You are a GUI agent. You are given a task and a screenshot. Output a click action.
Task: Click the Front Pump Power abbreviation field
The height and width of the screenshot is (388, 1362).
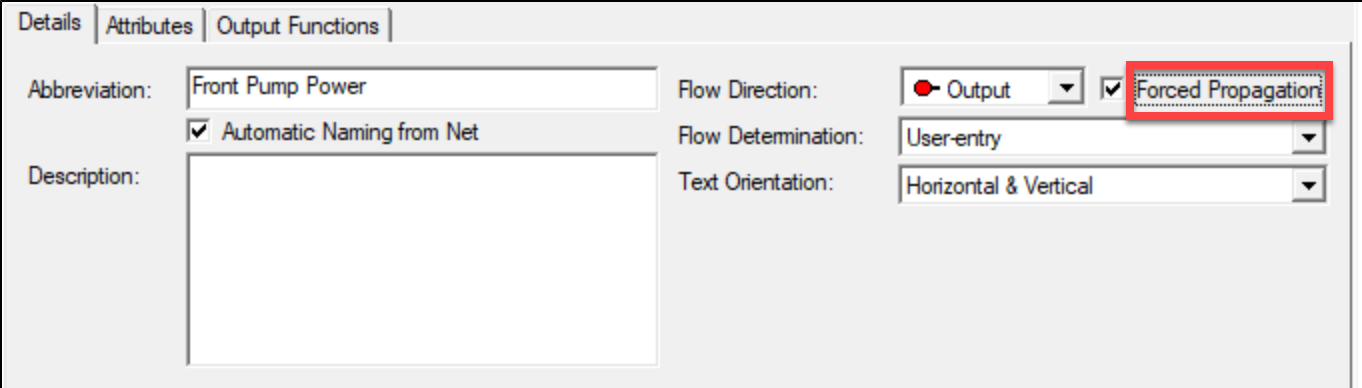click(422, 88)
